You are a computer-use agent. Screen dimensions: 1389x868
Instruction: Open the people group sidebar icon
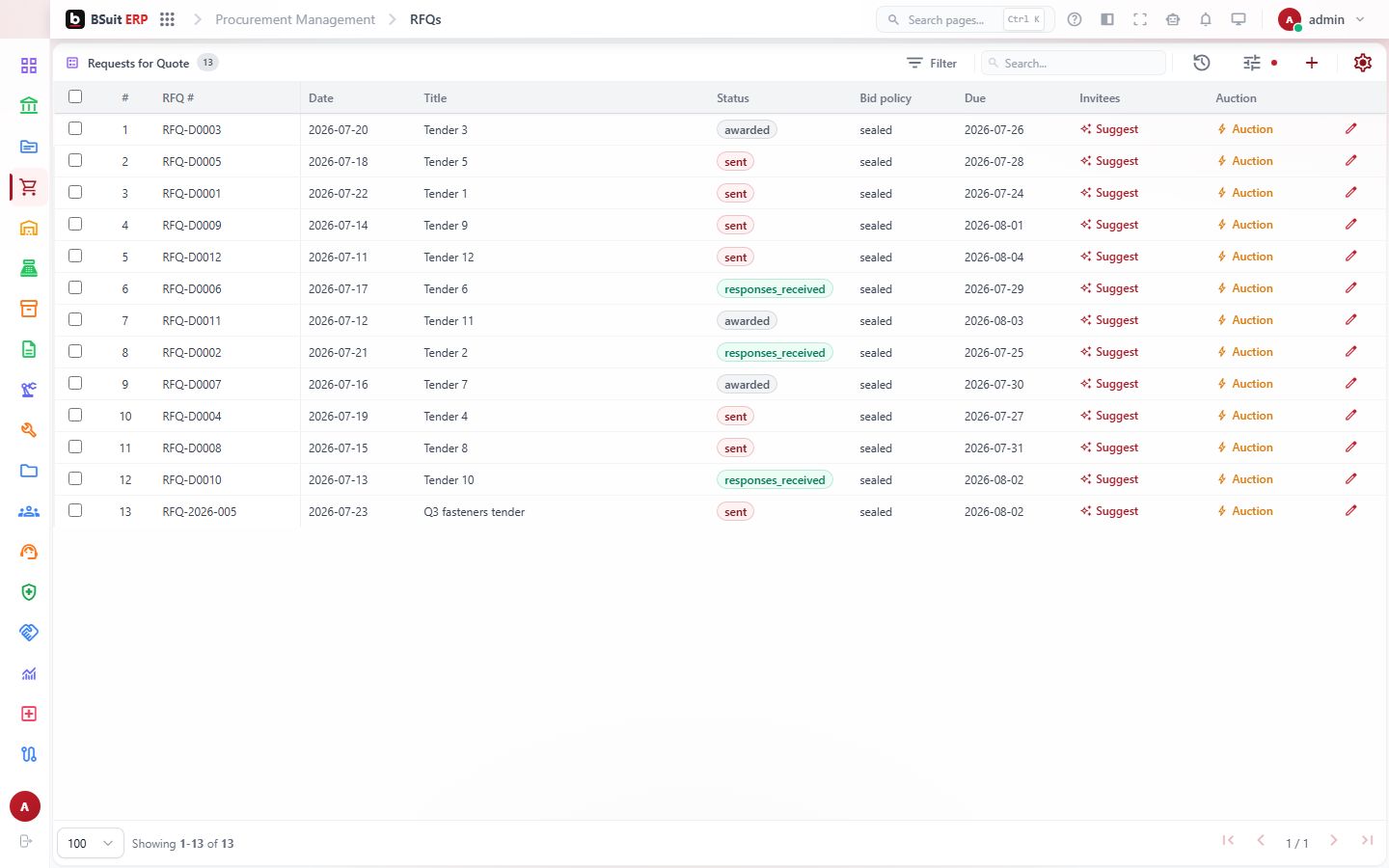tap(29, 511)
